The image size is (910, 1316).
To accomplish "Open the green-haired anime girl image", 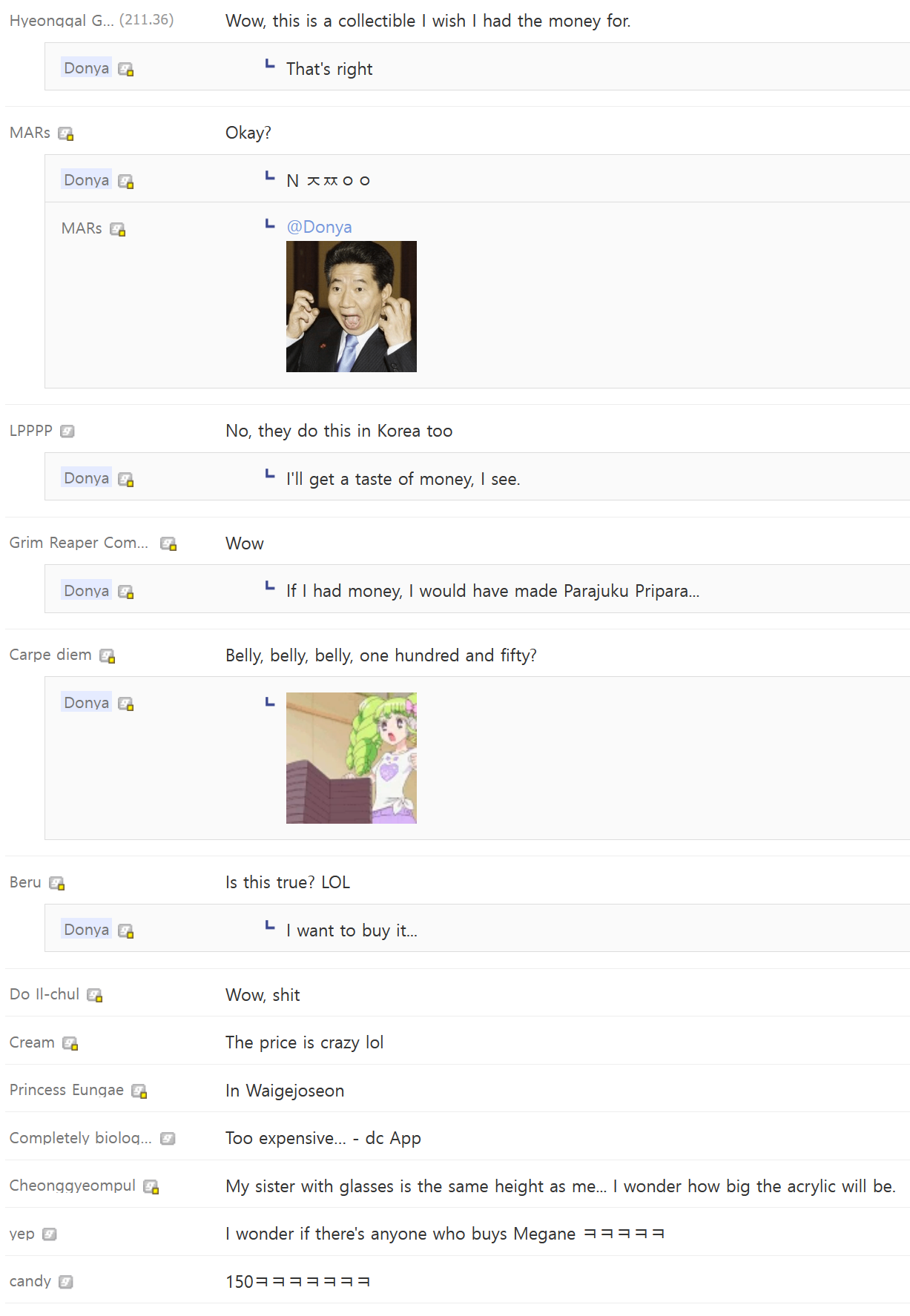I will 352,758.
